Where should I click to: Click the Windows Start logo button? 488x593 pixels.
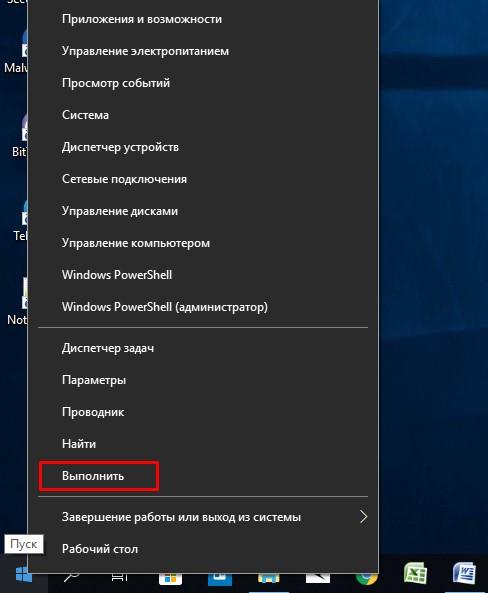point(23,576)
